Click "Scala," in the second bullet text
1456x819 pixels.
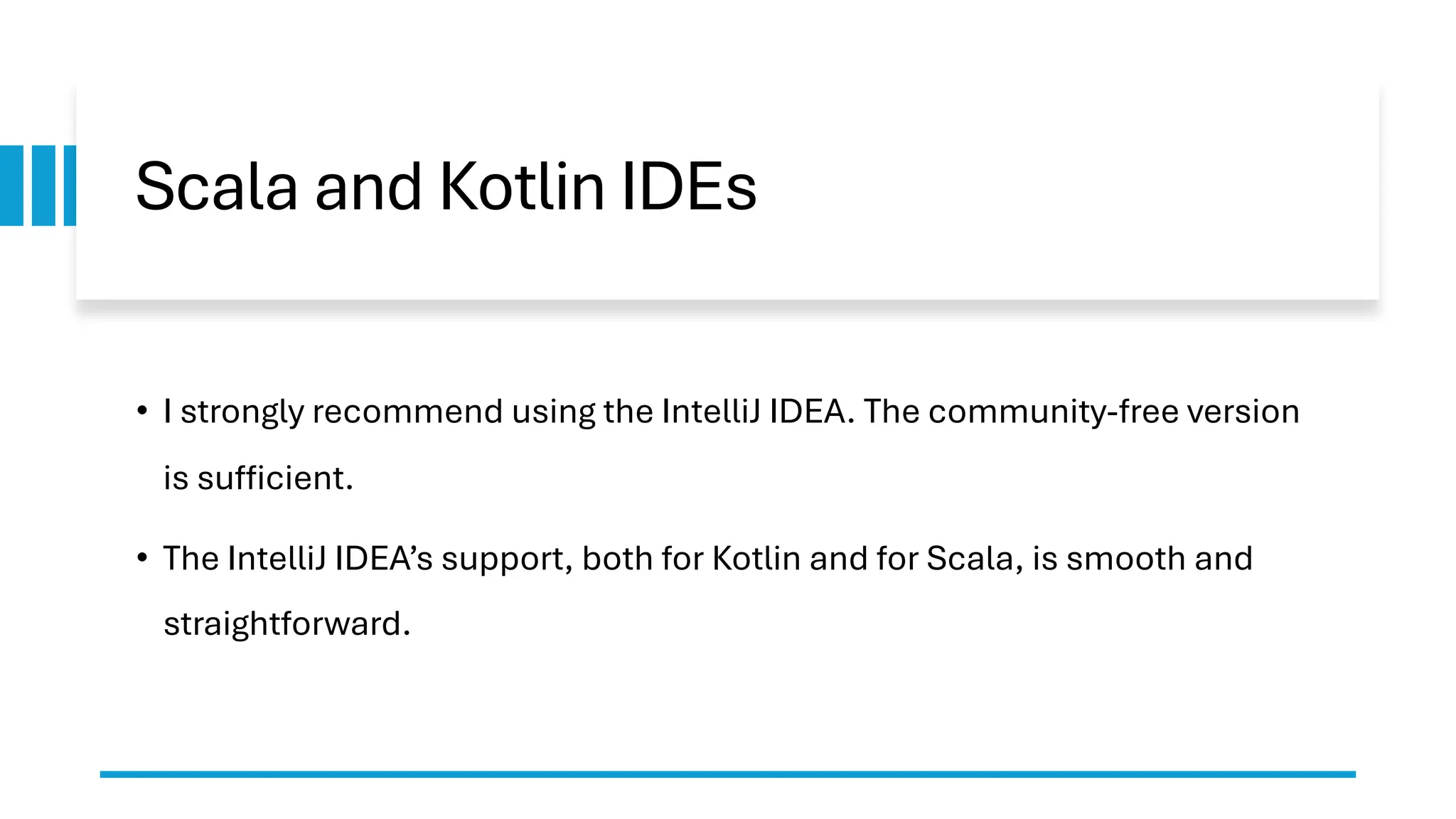click(975, 558)
